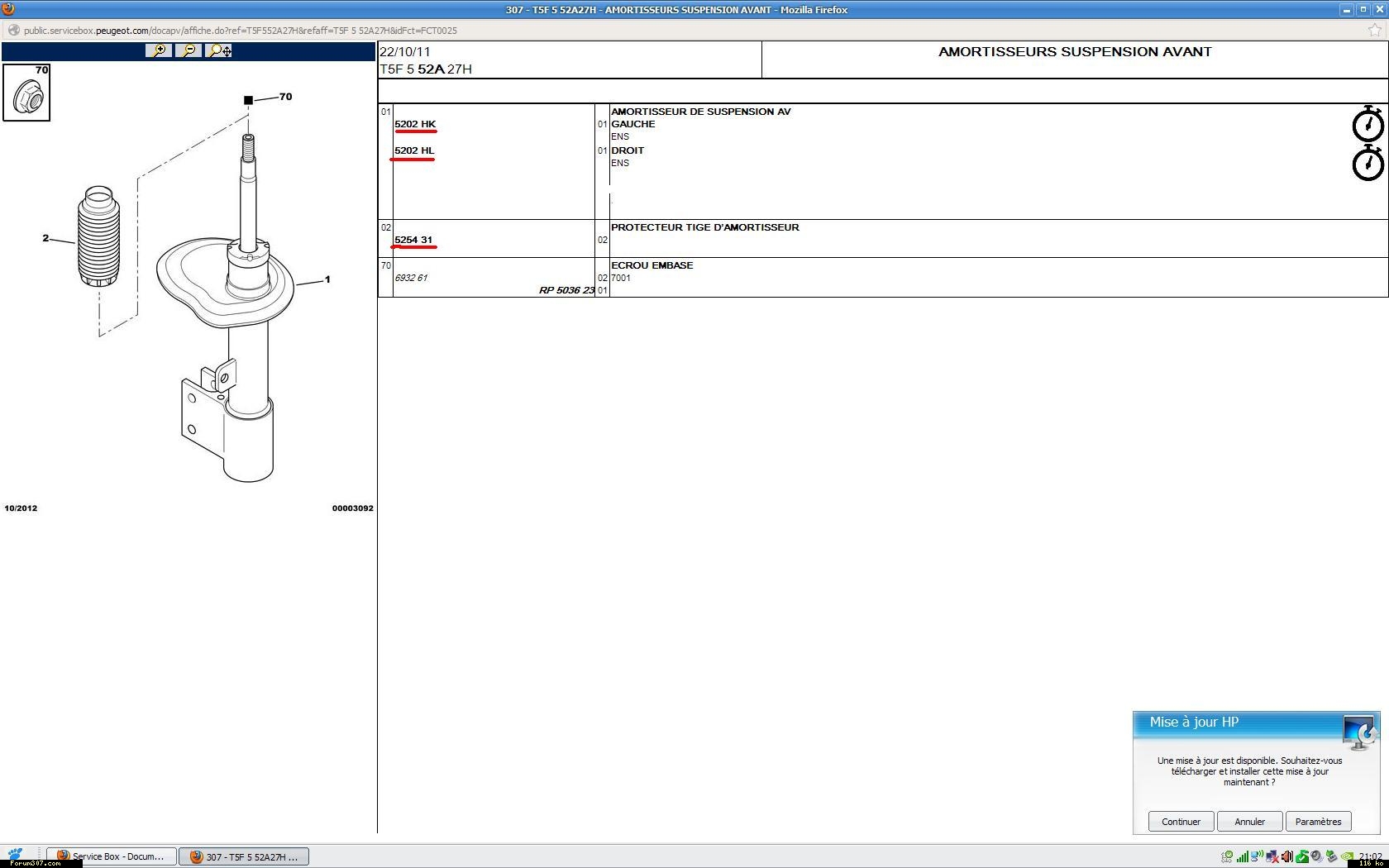Zoom in on the strut diagram

click(158, 50)
